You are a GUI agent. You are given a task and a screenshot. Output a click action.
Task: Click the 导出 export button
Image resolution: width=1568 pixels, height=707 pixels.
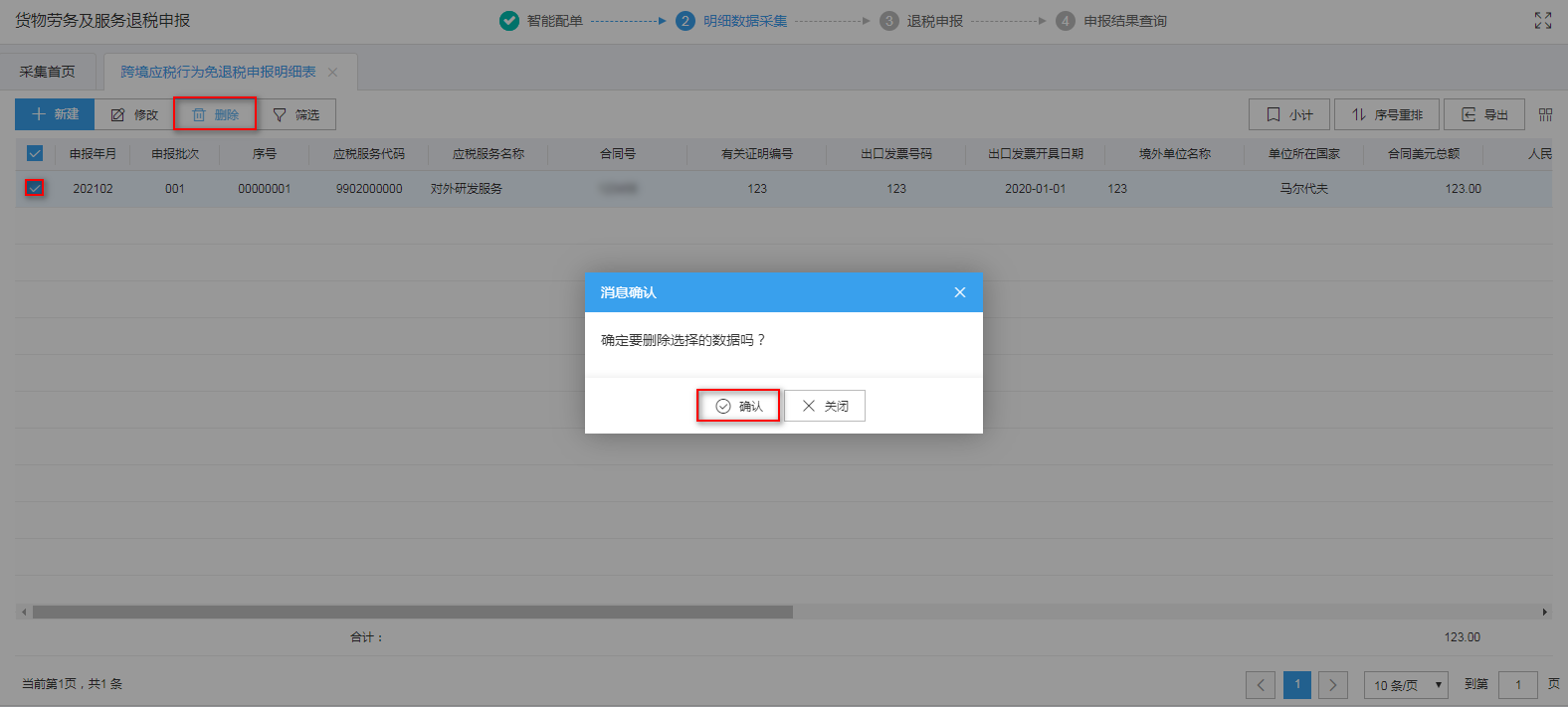1484,114
